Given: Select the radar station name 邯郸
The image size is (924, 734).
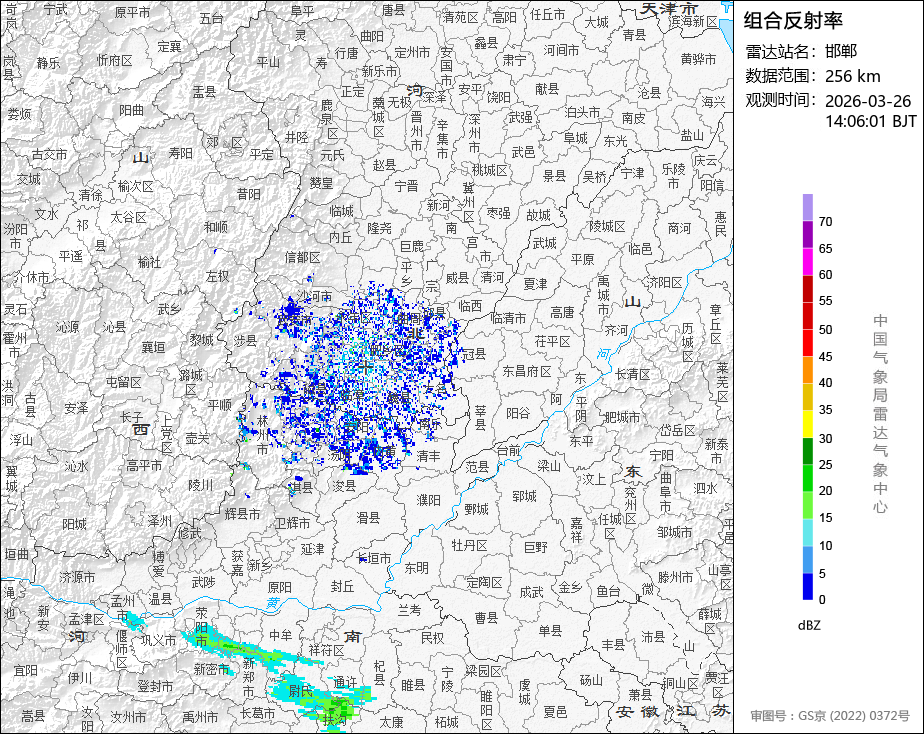Looking at the screenshot, I should 841,51.
